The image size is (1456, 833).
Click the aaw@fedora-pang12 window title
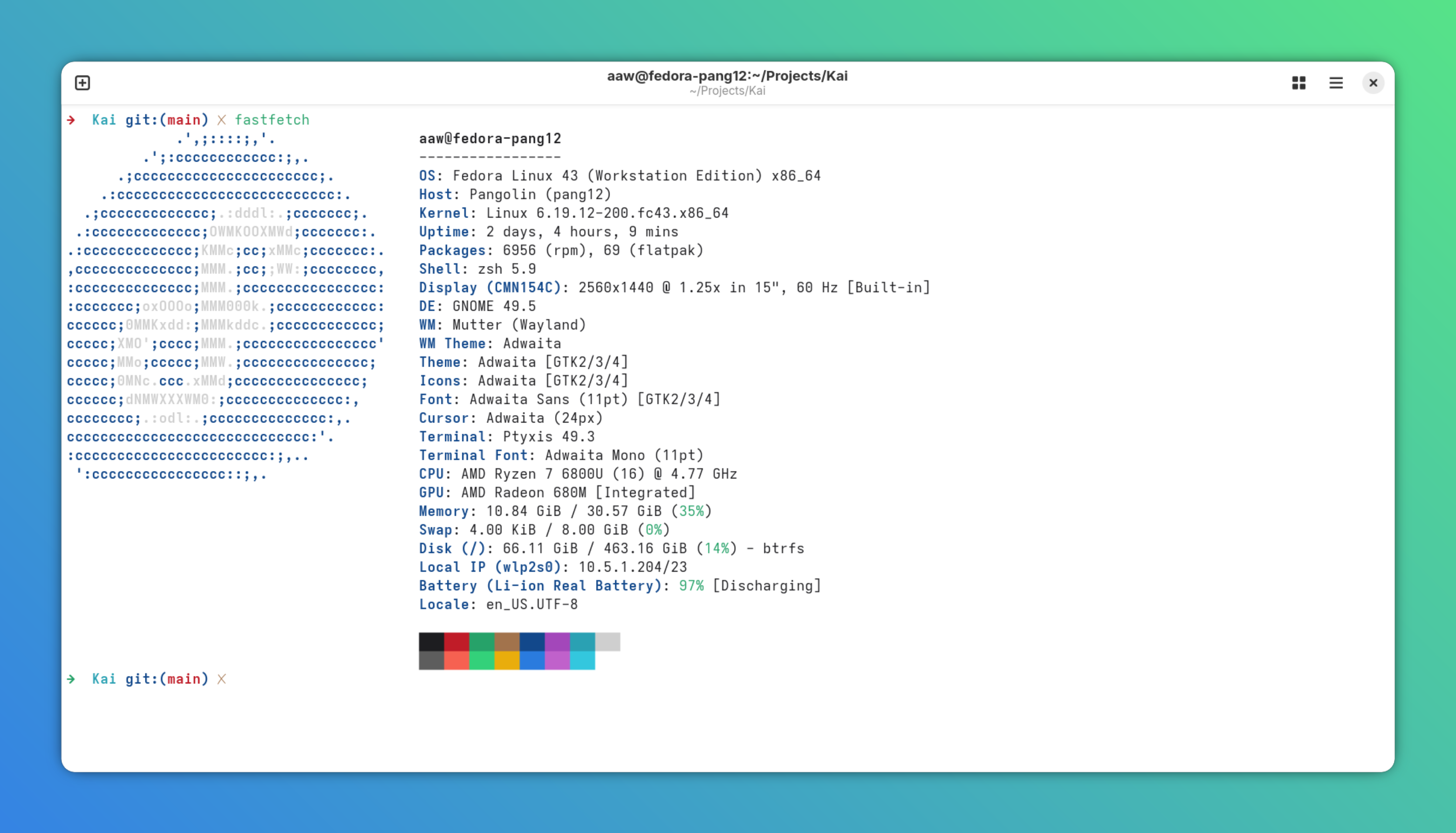727,75
